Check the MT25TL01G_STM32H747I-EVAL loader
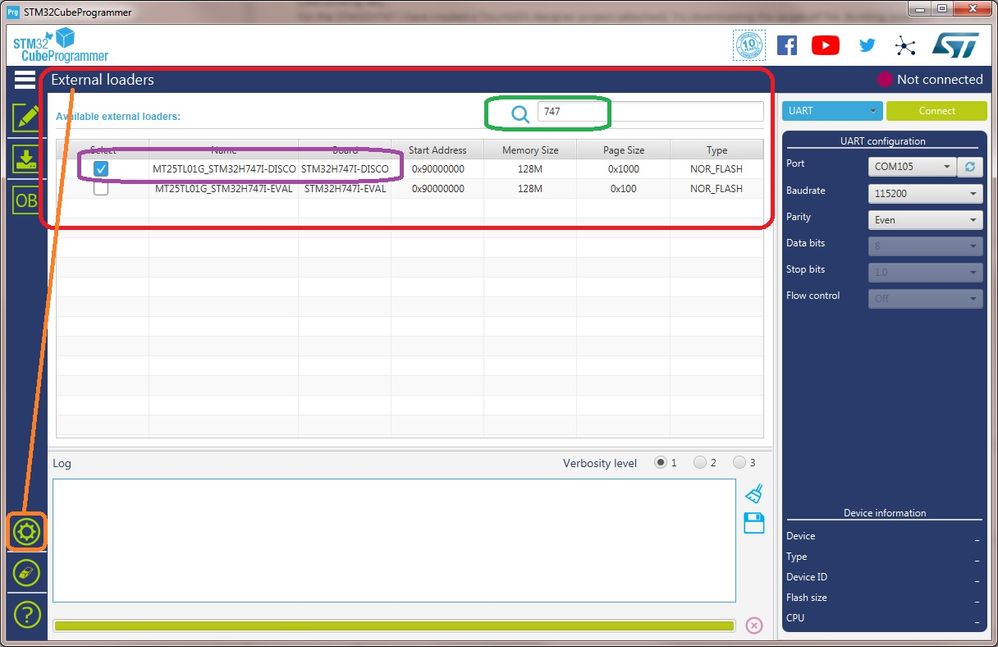The height and width of the screenshot is (647, 998). click(x=101, y=188)
